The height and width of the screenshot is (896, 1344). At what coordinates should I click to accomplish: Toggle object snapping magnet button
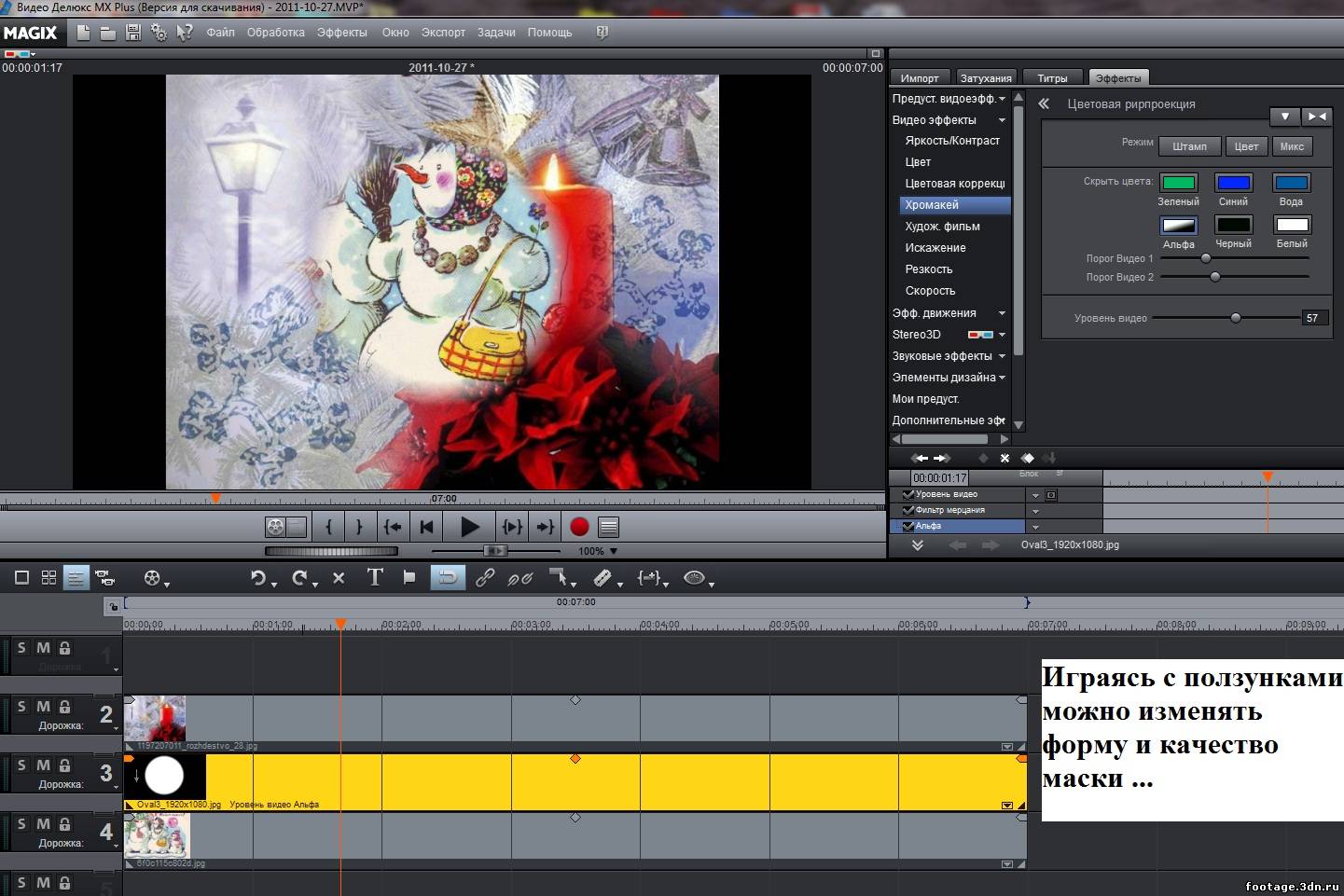click(x=448, y=578)
